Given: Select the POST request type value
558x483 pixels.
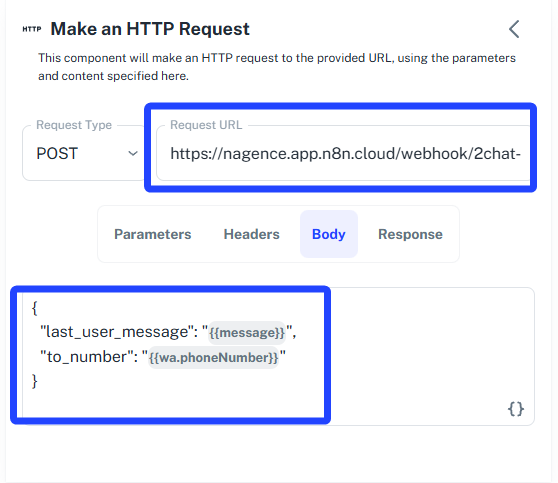Looking at the screenshot, I should pyautogui.click(x=57, y=154).
